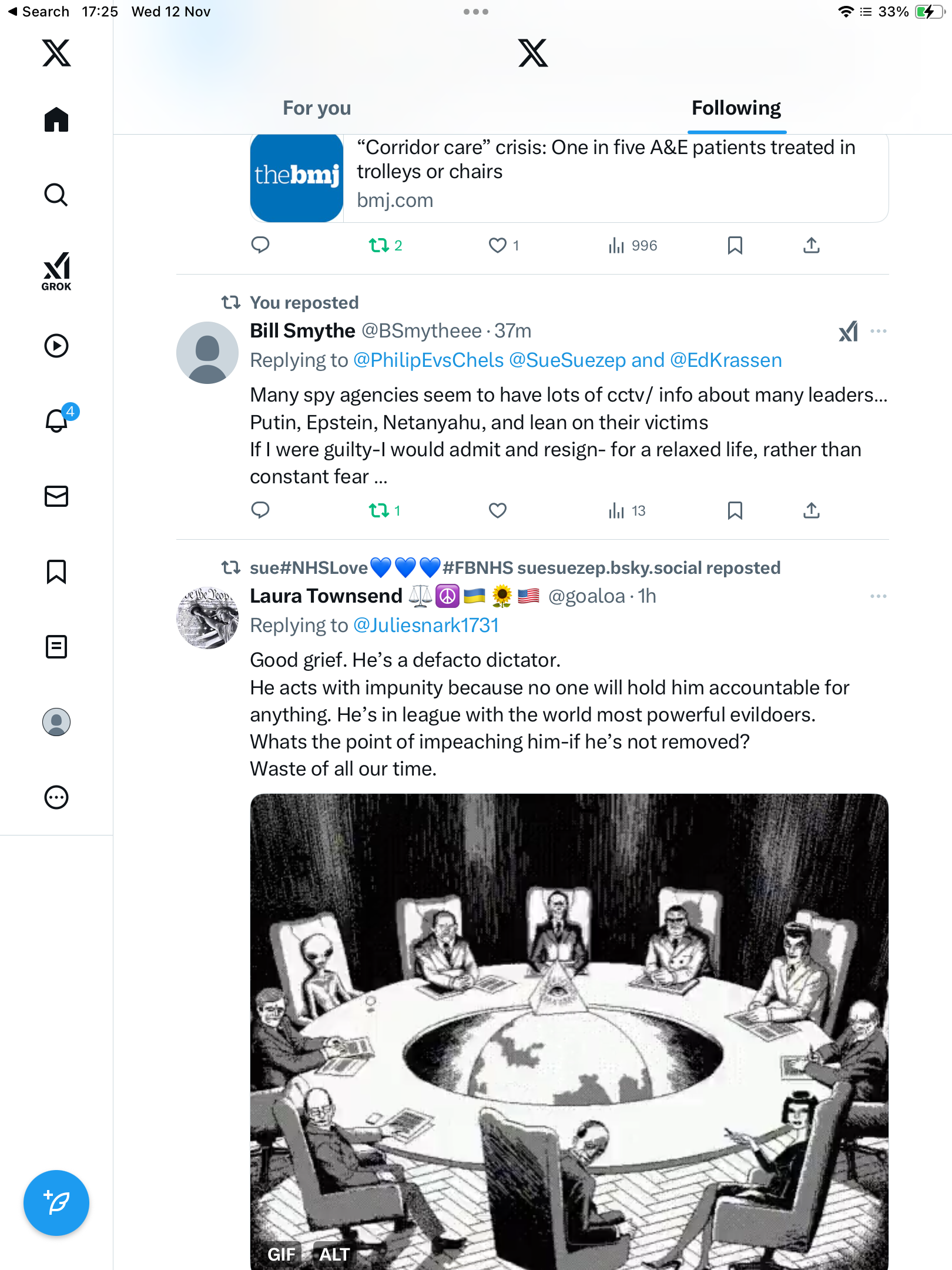Image resolution: width=952 pixels, height=1270 pixels.
Task: Ask Grok about Bill Smythe's post
Action: pyautogui.click(x=848, y=332)
